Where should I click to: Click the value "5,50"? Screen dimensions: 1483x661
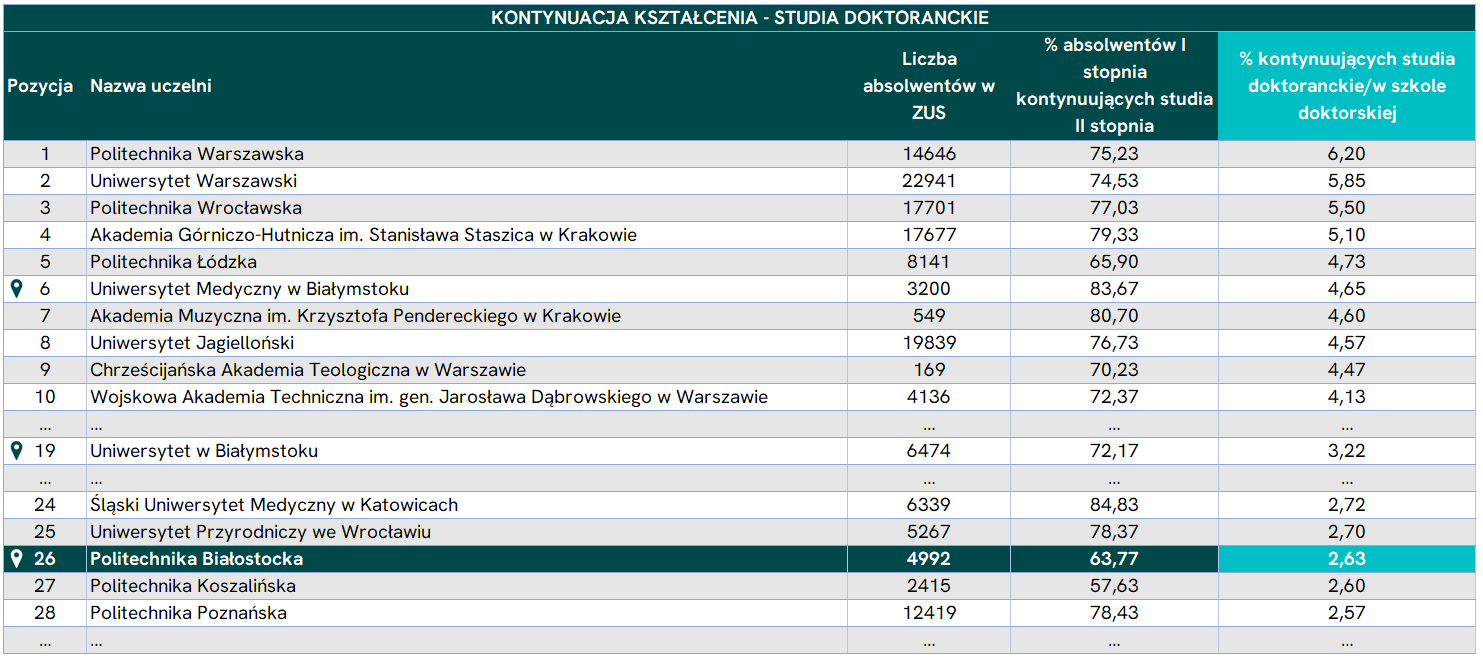click(x=1347, y=208)
